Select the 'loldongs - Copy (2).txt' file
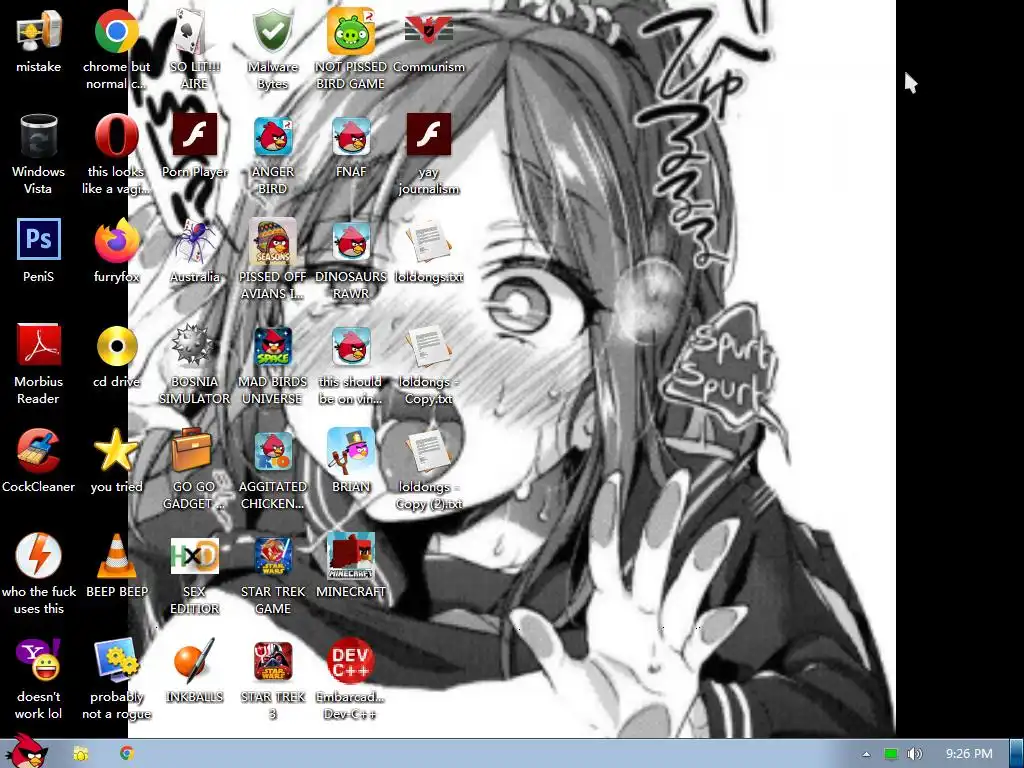The height and width of the screenshot is (768, 1024). (x=428, y=452)
